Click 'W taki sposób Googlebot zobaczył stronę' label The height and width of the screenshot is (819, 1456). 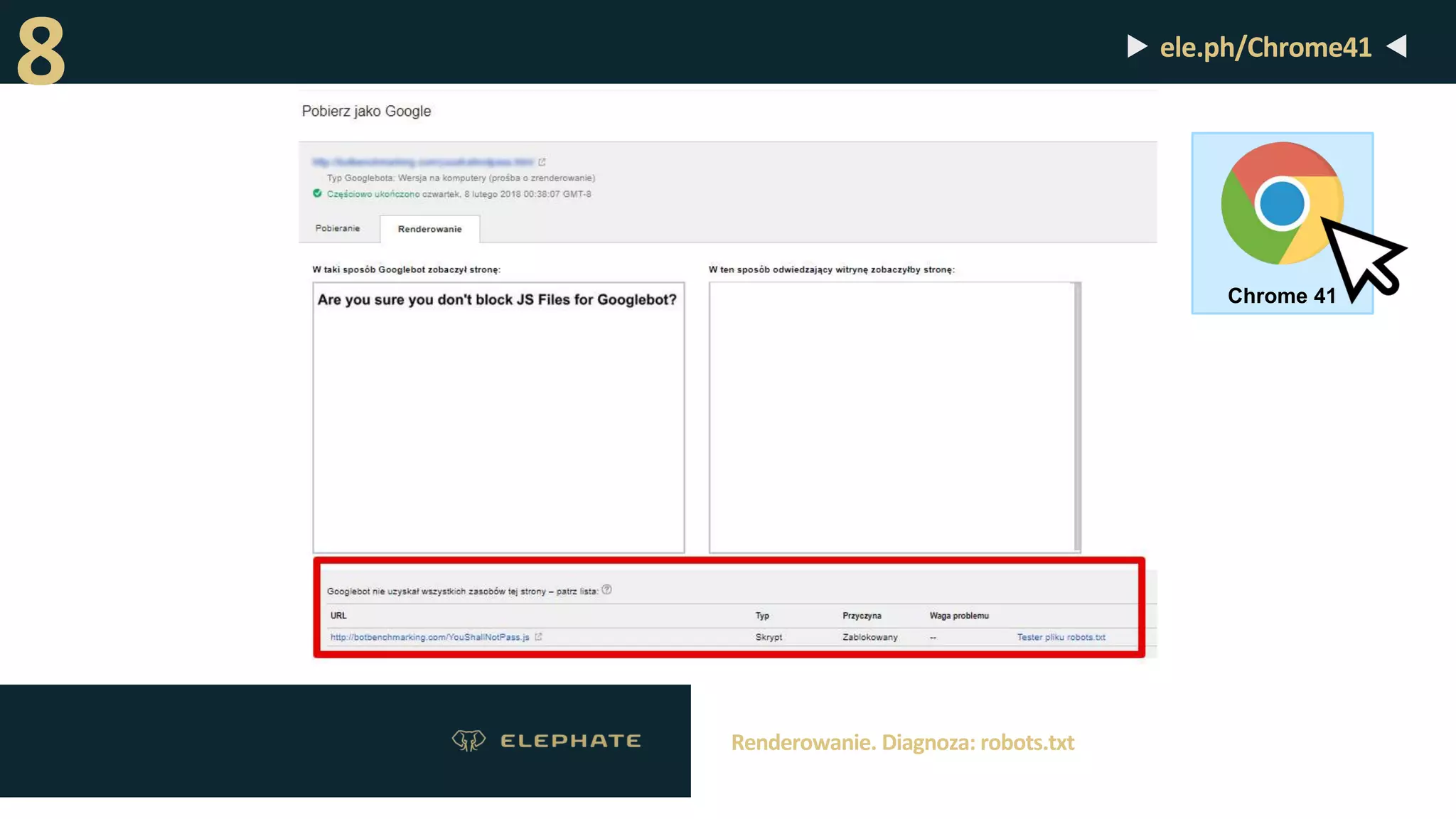pos(407,269)
